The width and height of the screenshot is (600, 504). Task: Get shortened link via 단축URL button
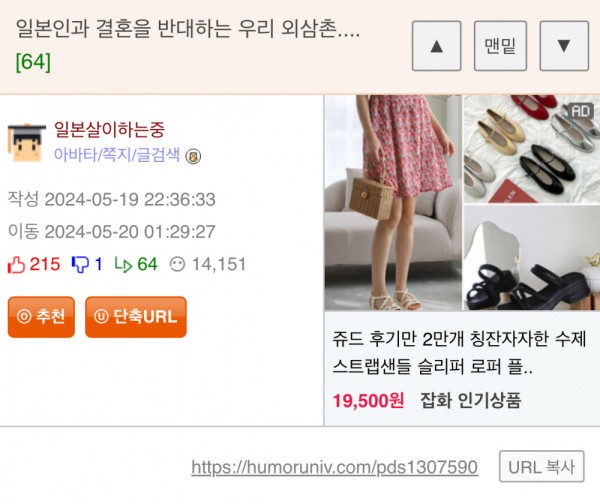136,317
